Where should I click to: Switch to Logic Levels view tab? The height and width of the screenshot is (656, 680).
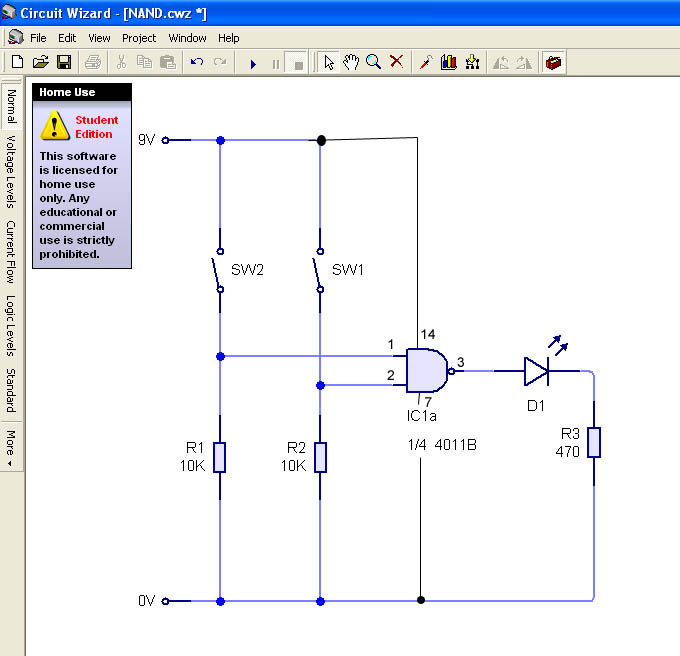(x=11, y=326)
